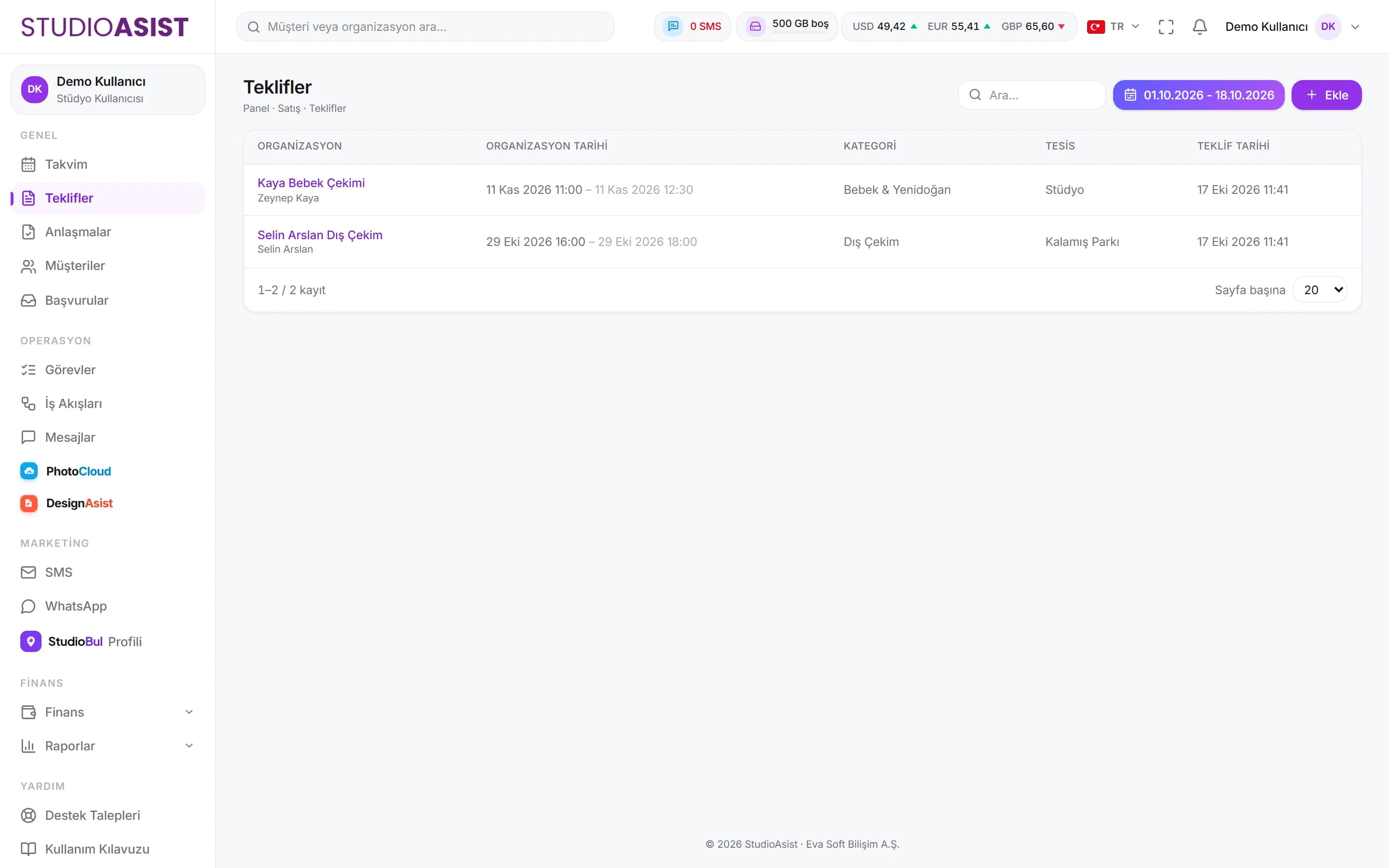Image resolution: width=1389 pixels, height=868 pixels.
Task: Click the Anlaşmalar document icon
Action: click(x=28, y=232)
